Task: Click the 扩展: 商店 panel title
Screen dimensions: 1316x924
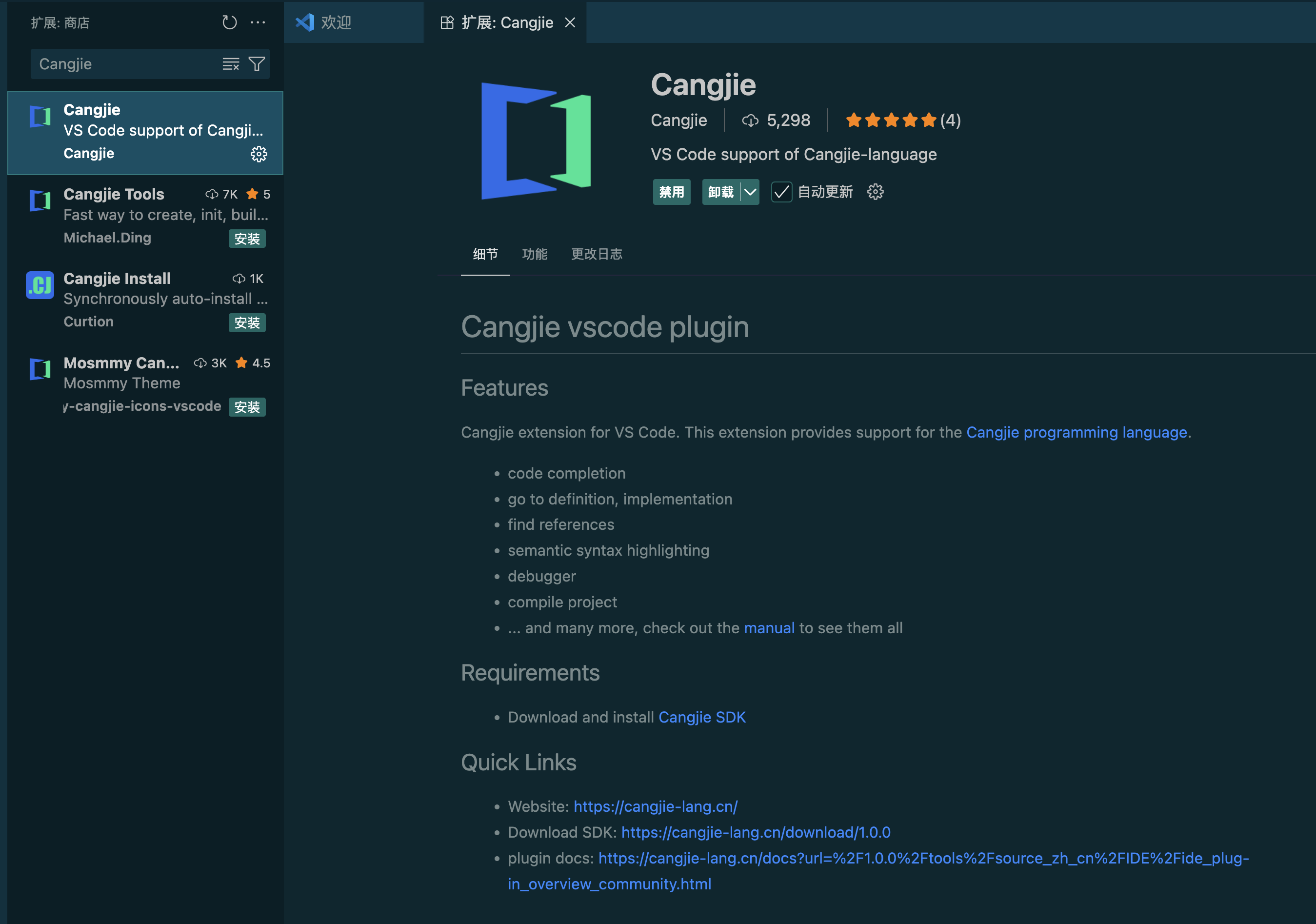Action: click(60, 23)
